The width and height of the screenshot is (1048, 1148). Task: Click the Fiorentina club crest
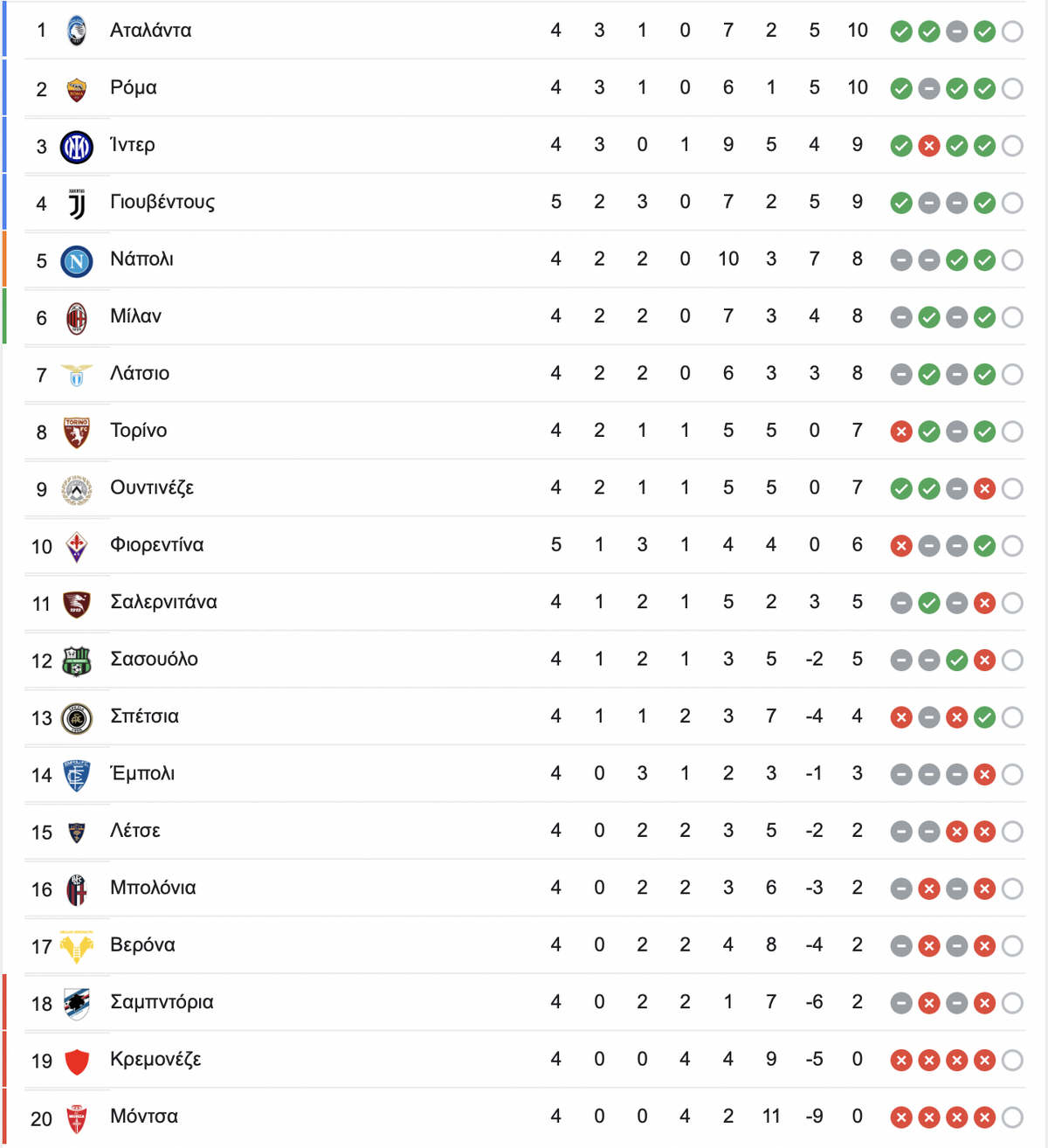pyautogui.click(x=77, y=547)
